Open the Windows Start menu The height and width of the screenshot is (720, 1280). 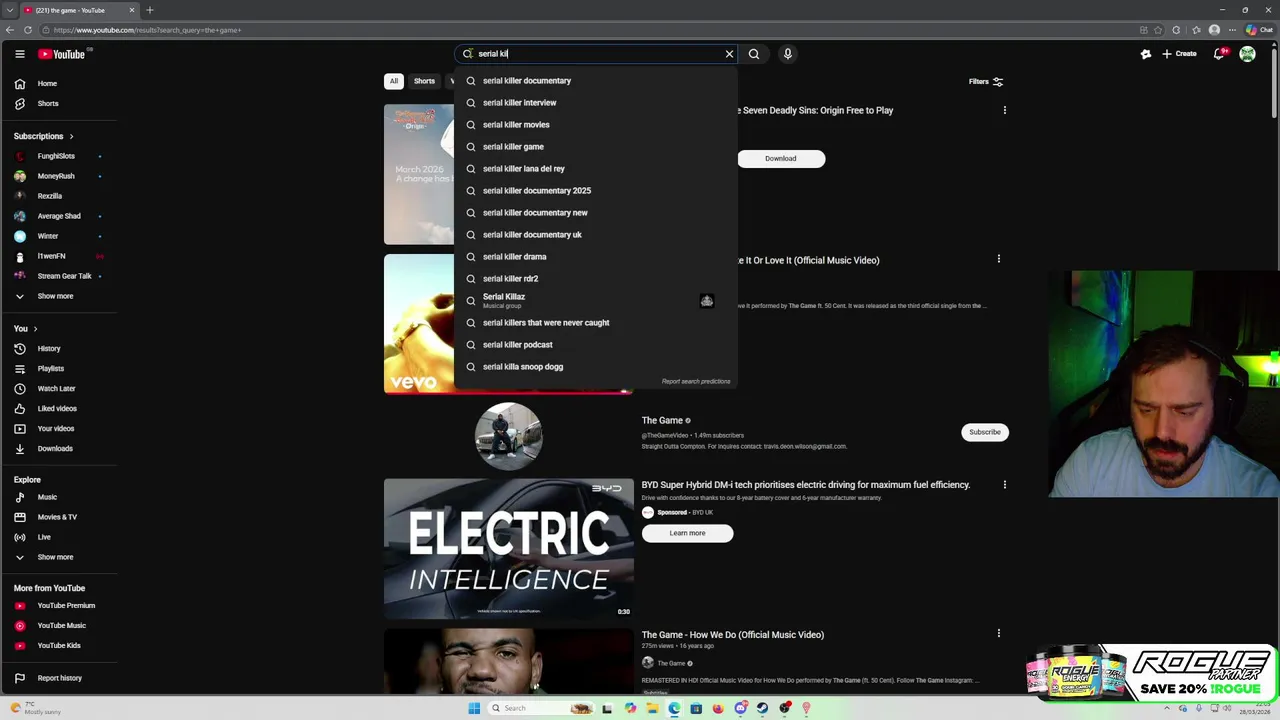(x=474, y=708)
